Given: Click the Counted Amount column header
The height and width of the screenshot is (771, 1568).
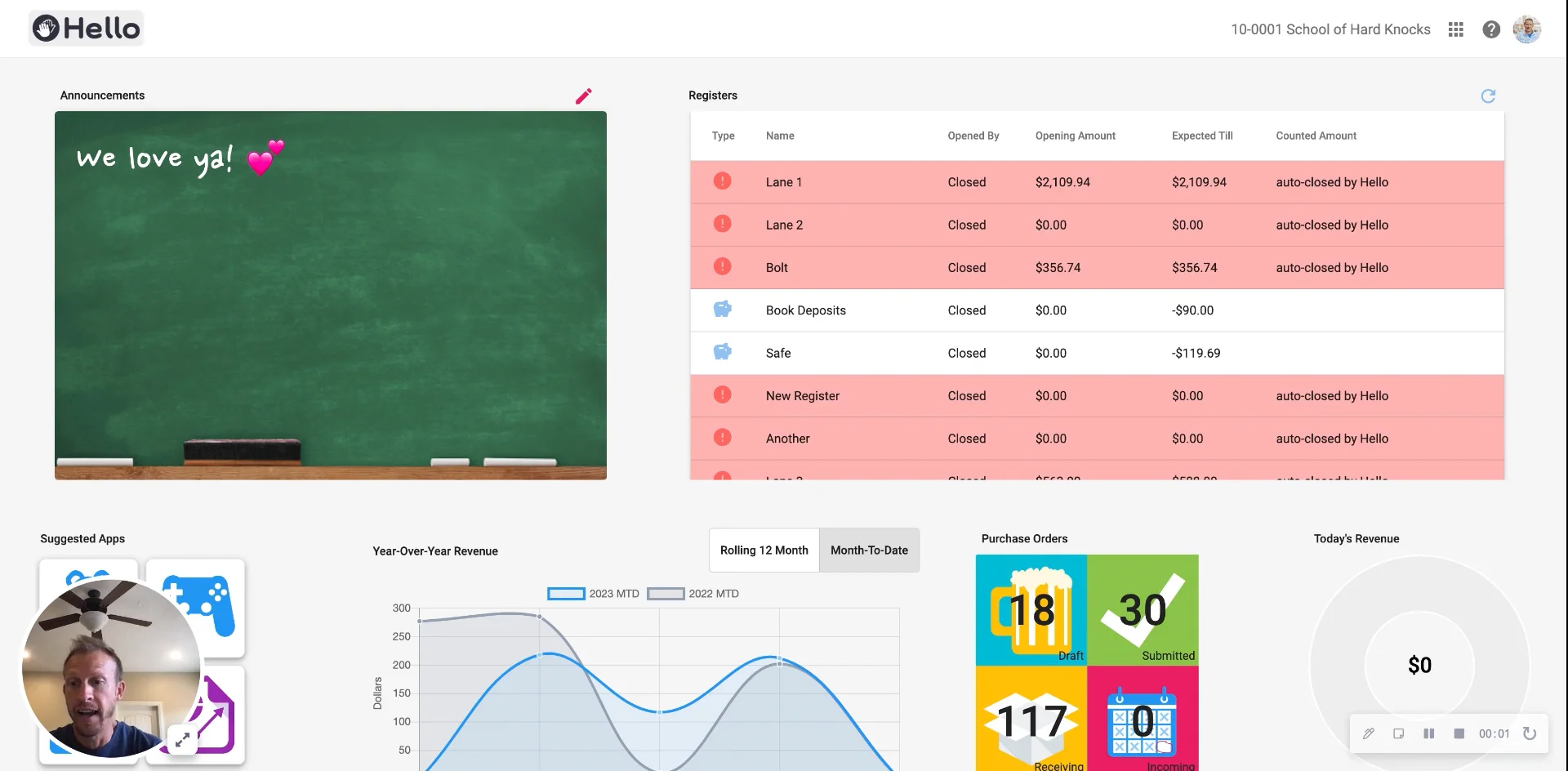Looking at the screenshot, I should tap(1316, 136).
